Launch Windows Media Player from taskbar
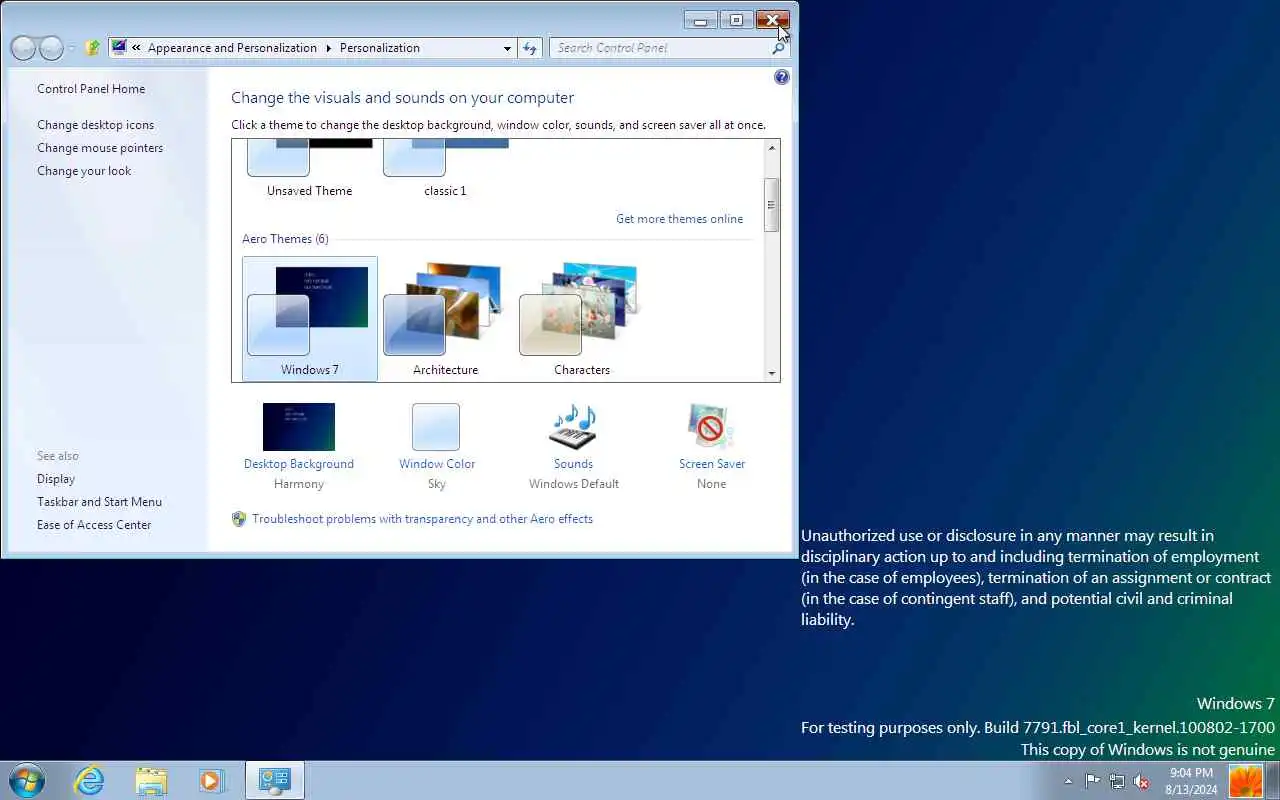 [x=212, y=780]
